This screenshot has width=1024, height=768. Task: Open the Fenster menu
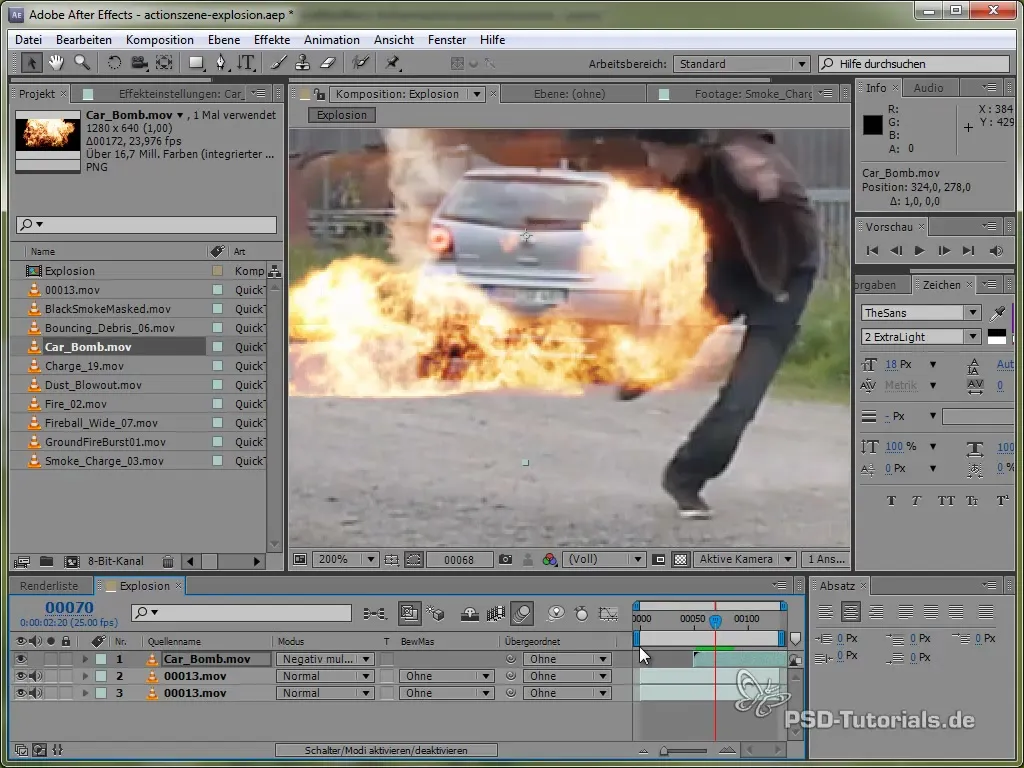click(447, 40)
